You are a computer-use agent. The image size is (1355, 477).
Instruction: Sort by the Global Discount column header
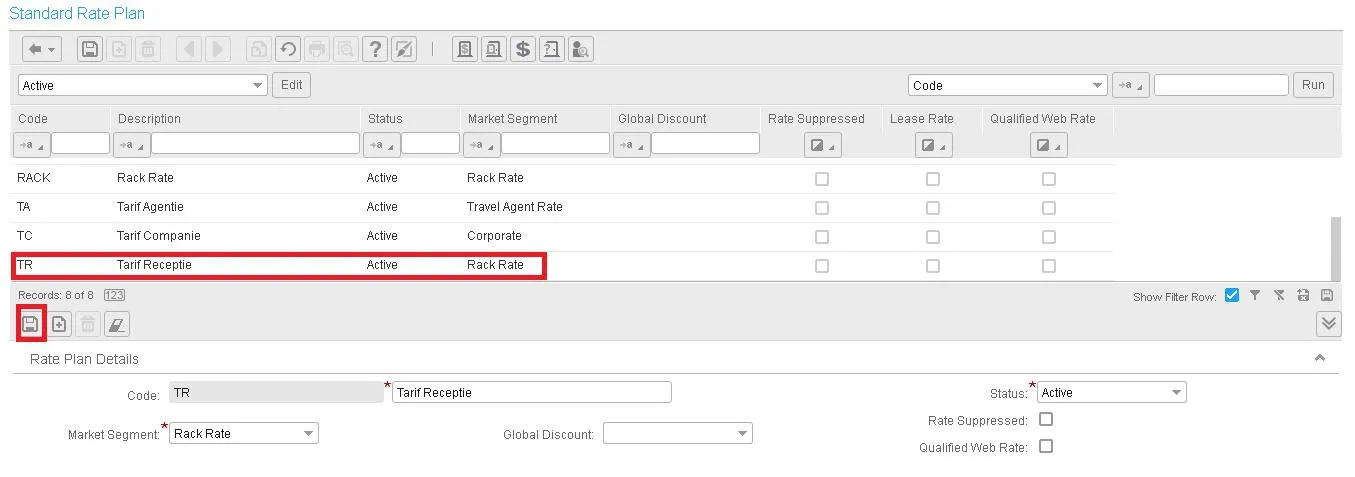[662, 119]
